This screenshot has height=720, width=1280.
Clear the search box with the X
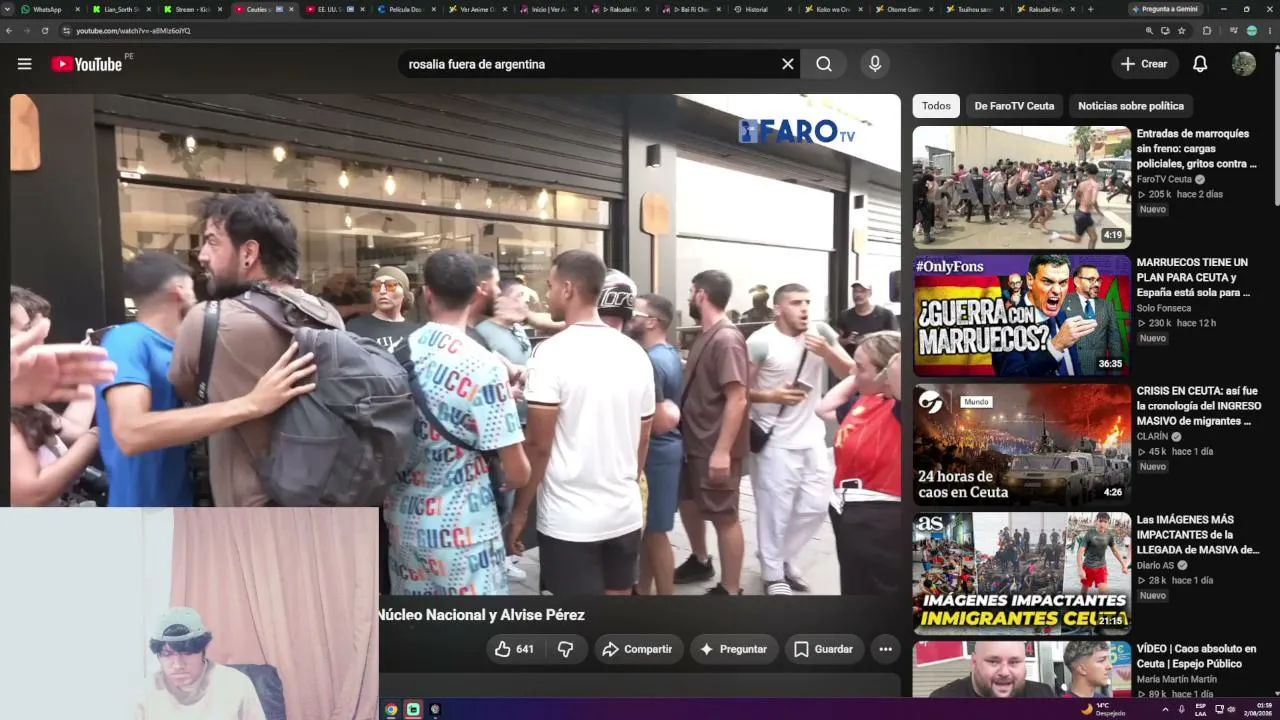click(788, 64)
